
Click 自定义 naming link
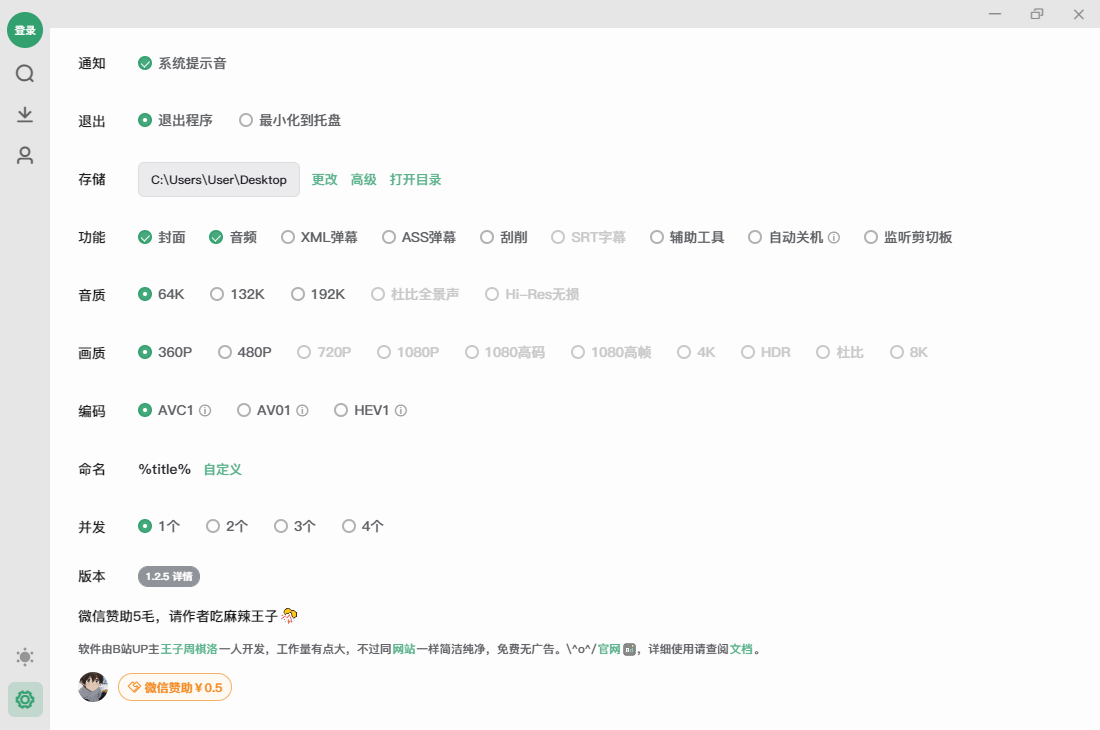click(x=222, y=469)
